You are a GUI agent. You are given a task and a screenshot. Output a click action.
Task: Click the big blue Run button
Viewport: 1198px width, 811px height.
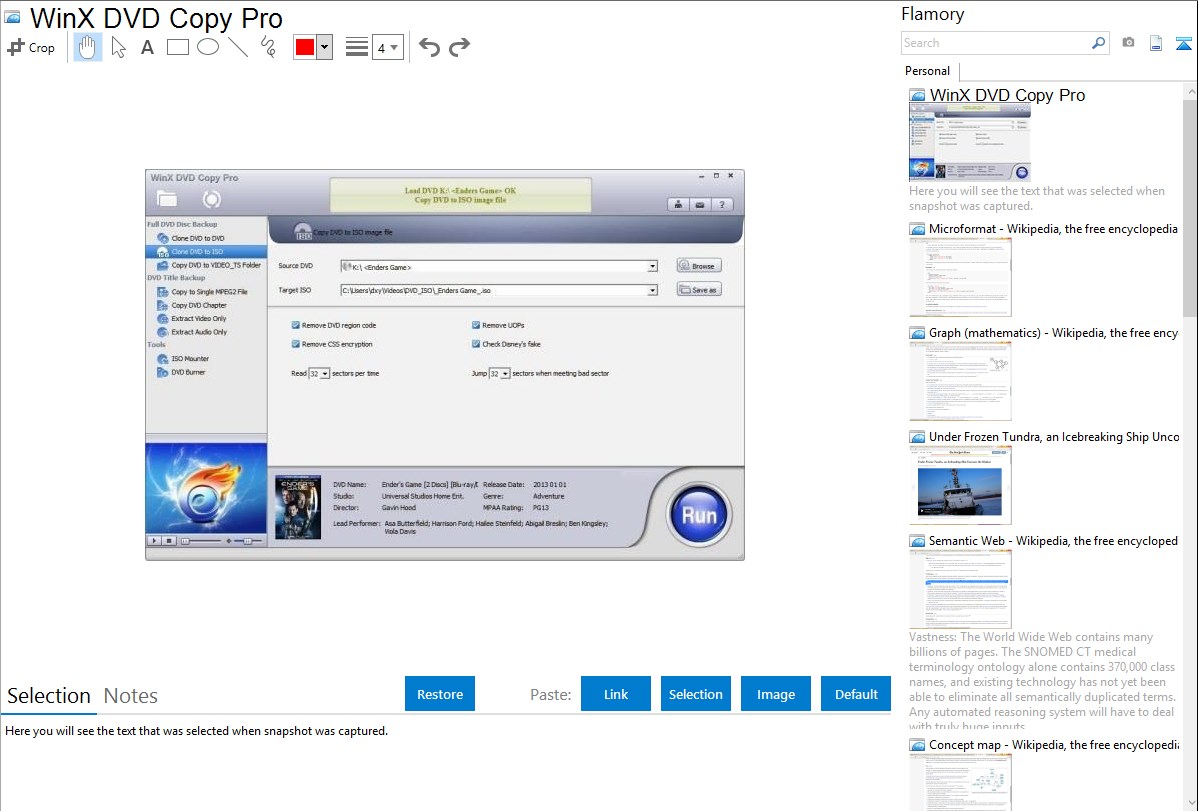698,514
